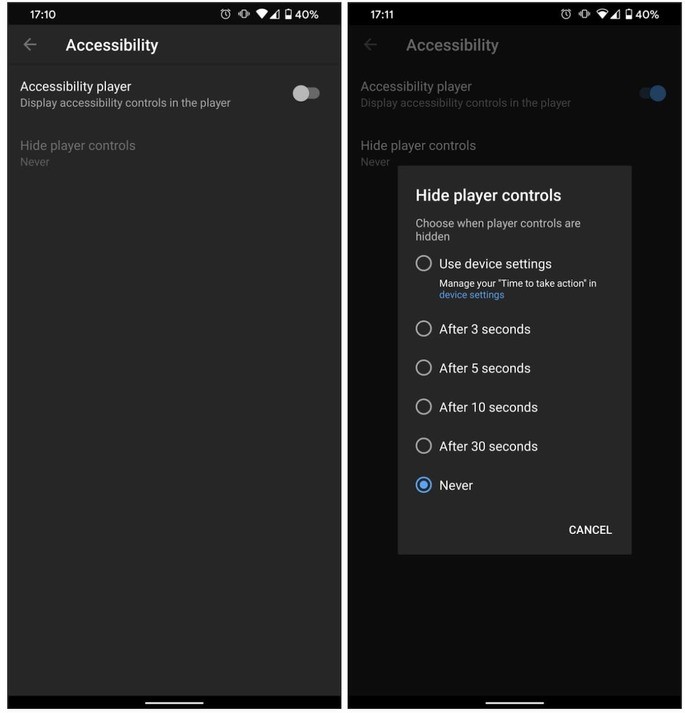Enable the Accessibility player switch that is off
685x713 pixels.
pos(306,93)
